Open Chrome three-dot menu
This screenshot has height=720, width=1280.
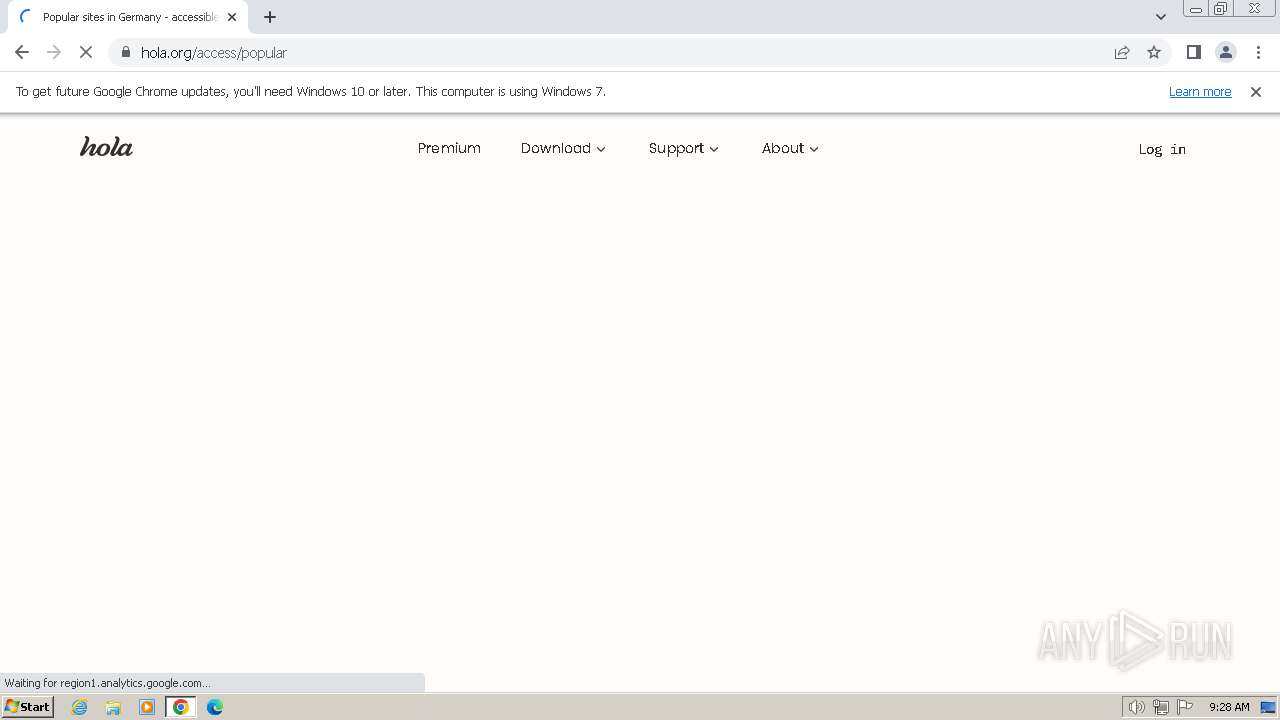pyautogui.click(x=1258, y=52)
